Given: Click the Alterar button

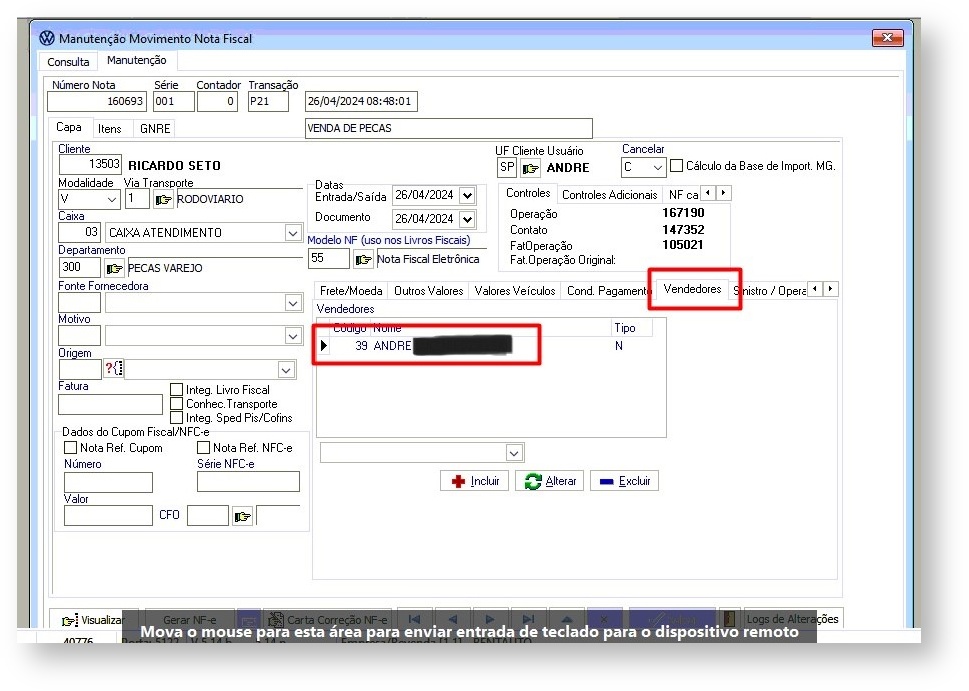Looking at the screenshot, I should click(x=550, y=481).
